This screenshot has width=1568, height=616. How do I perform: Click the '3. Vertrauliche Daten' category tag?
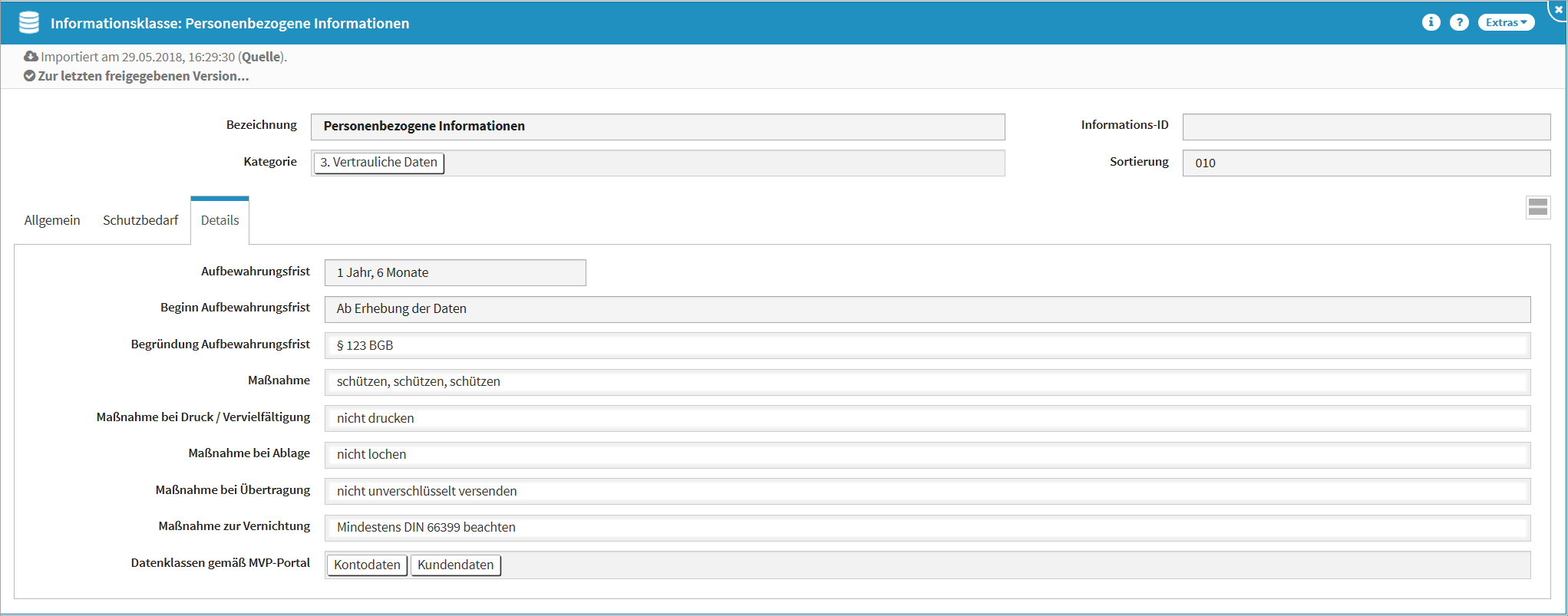point(378,163)
